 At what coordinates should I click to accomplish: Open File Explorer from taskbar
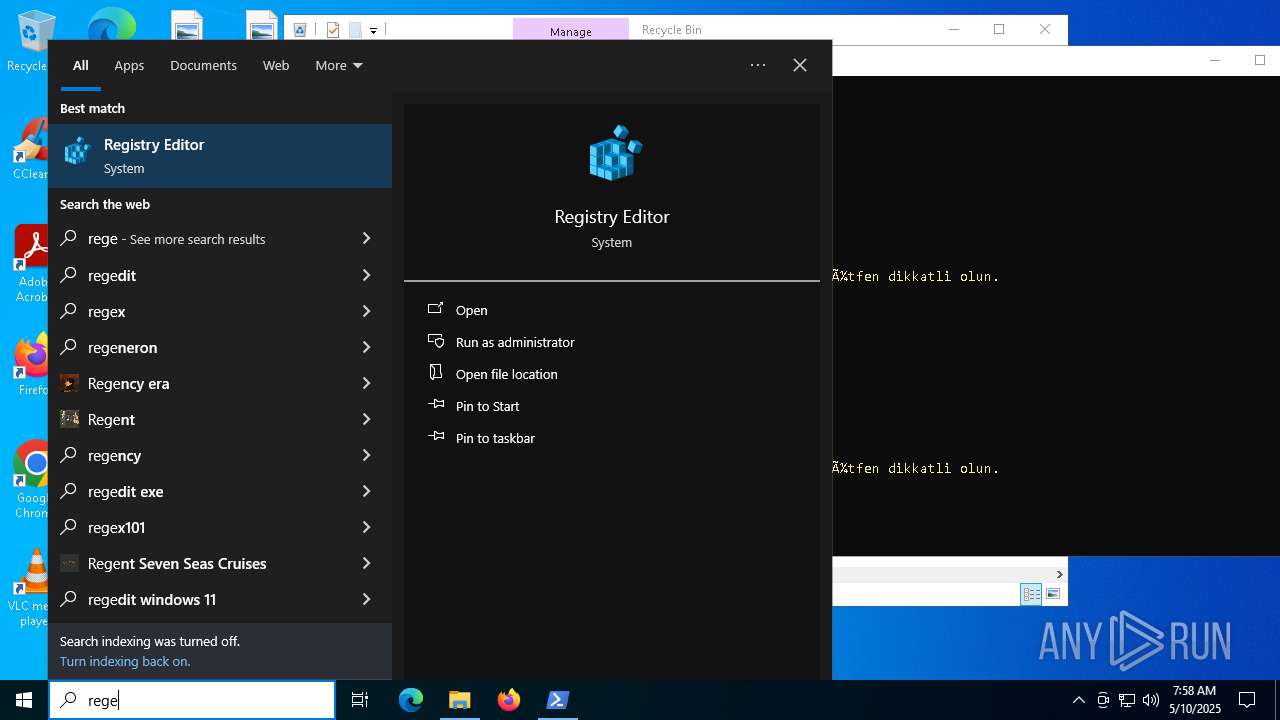click(459, 700)
